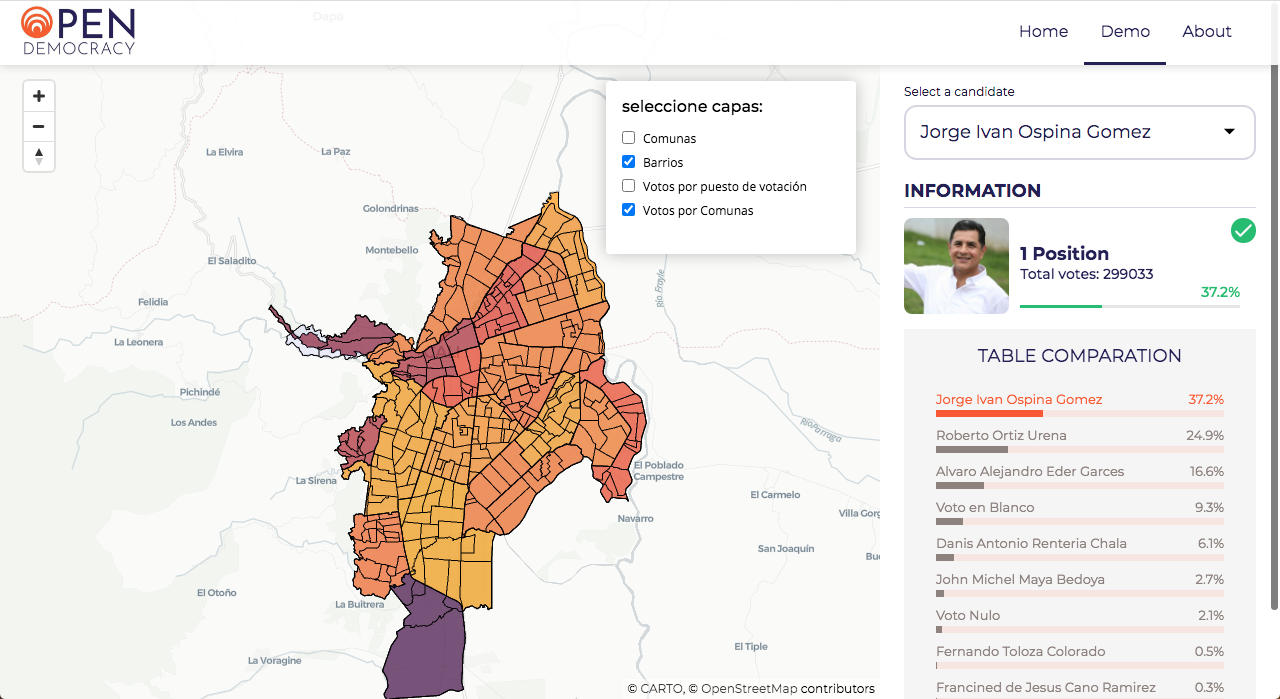Click the candidate photo thumbnail

(x=956, y=266)
